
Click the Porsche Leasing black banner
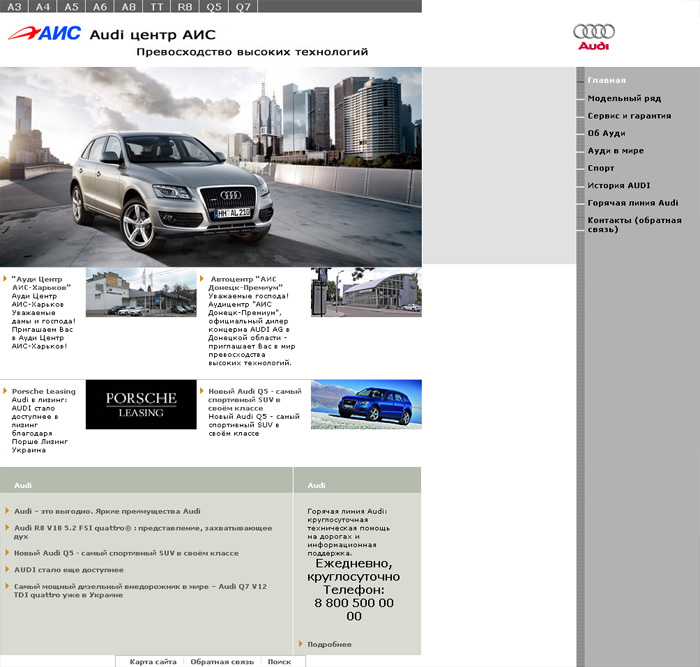[141, 404]
